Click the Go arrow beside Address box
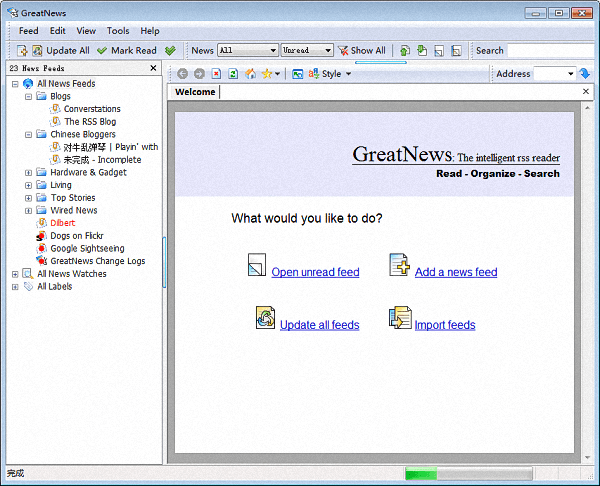The width and height of the screenshot is (600, 486). [585, 74]
